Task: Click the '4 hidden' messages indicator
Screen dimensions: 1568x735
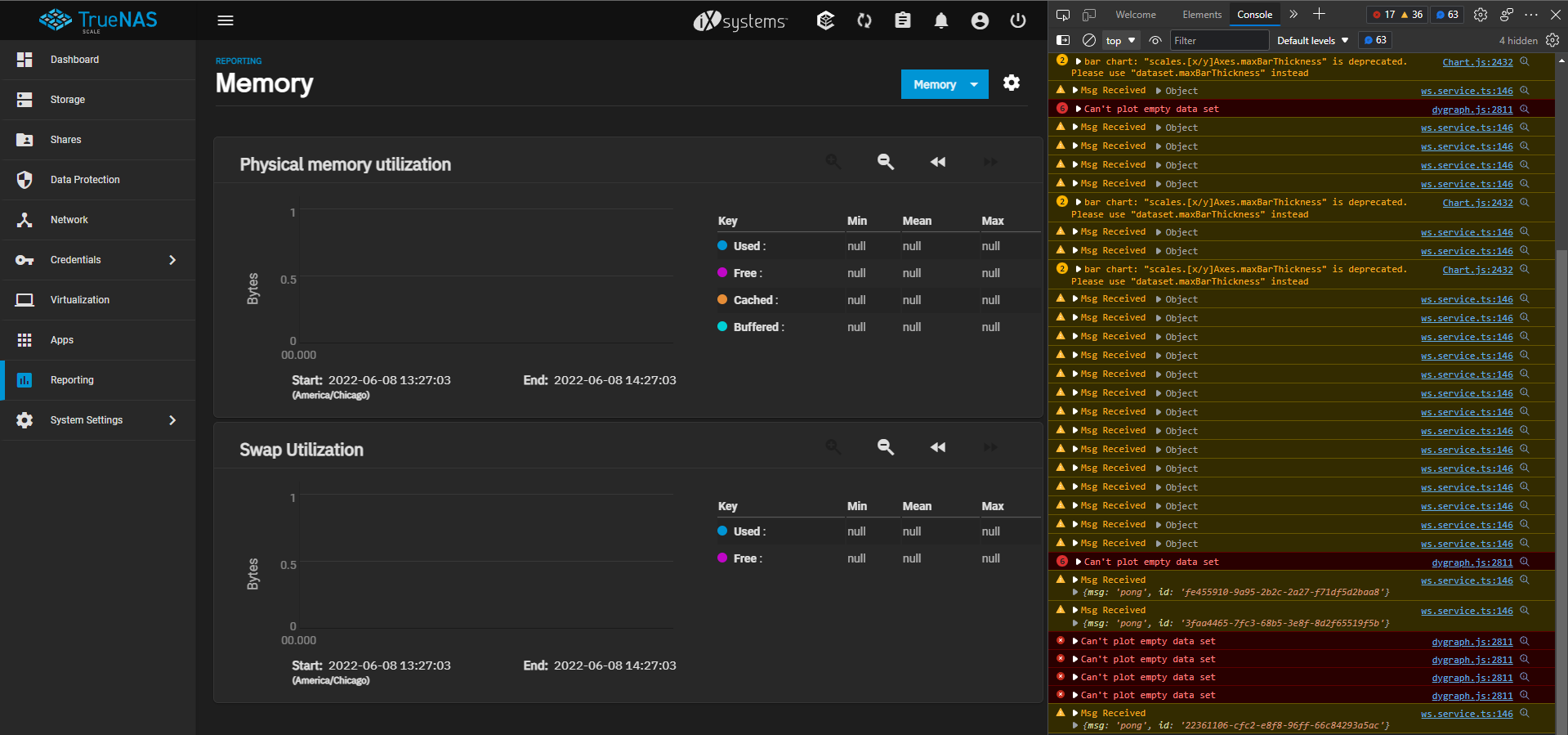Action: pyautogui.click(x=1518, y=41)
